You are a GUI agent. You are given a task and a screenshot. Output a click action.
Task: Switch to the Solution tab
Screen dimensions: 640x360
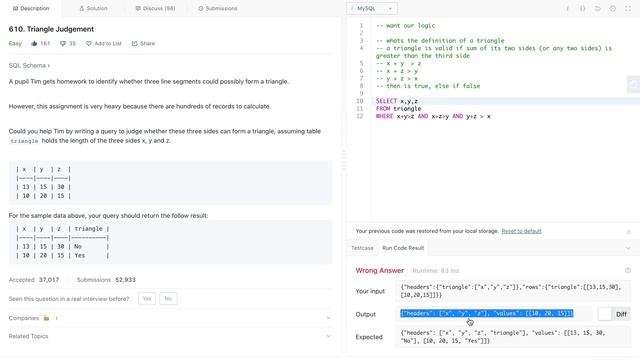click(93, 8)
